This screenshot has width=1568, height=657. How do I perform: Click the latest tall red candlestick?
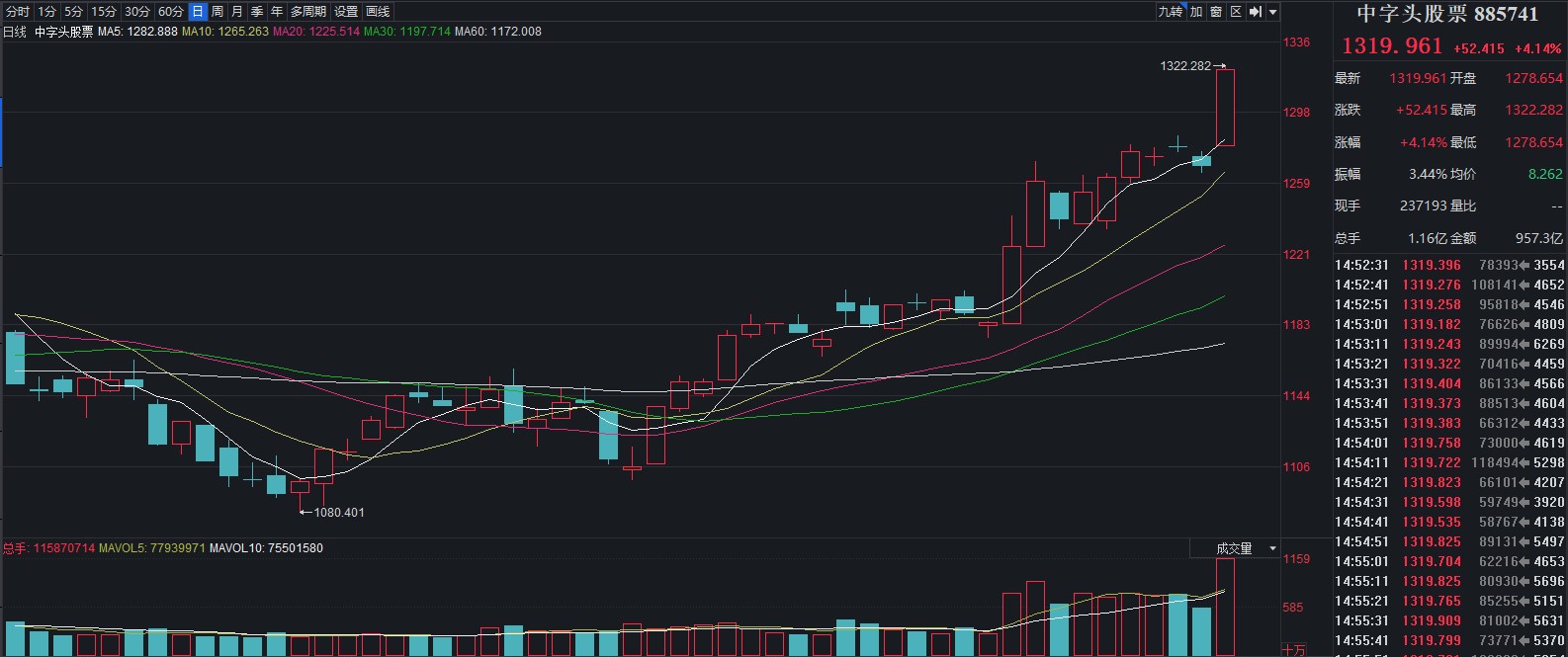pos(1225,107)
